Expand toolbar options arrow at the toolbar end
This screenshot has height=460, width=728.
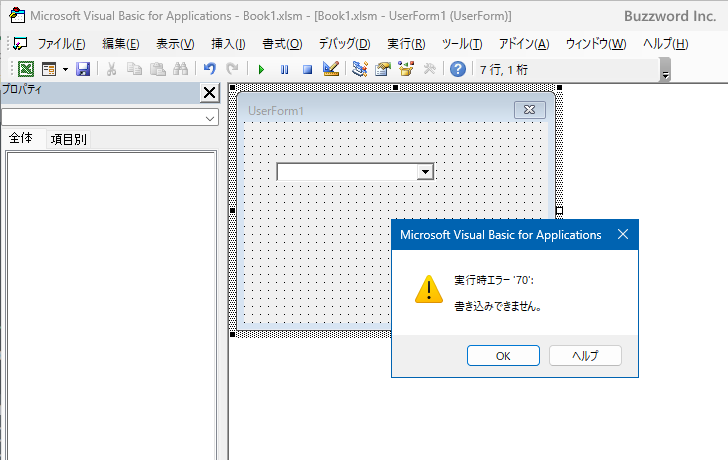tap(665, 70)
